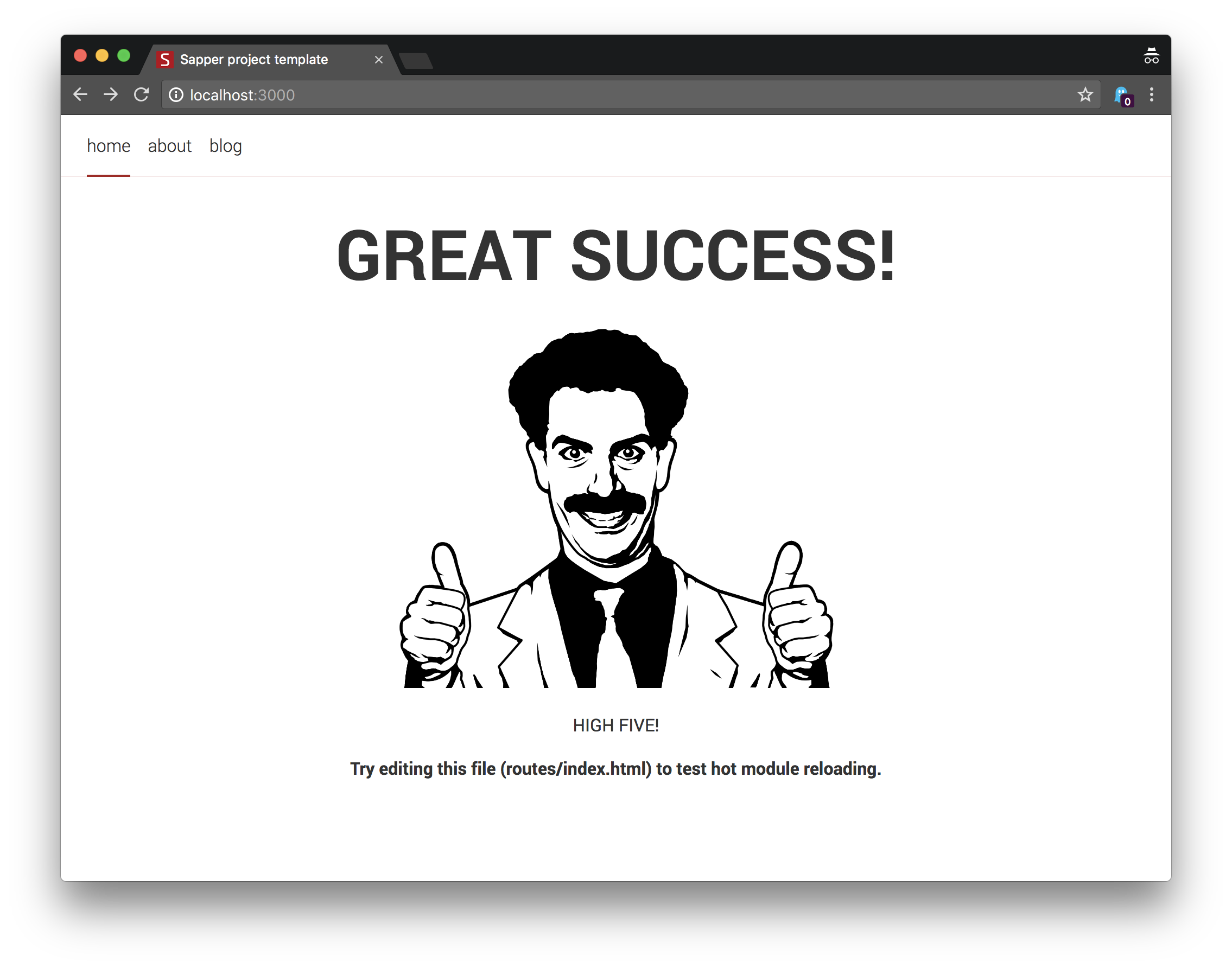The height and width of the screenshot is (968, 1232).
Task: Navigate to the home link
Action: (x=109, y=146)
